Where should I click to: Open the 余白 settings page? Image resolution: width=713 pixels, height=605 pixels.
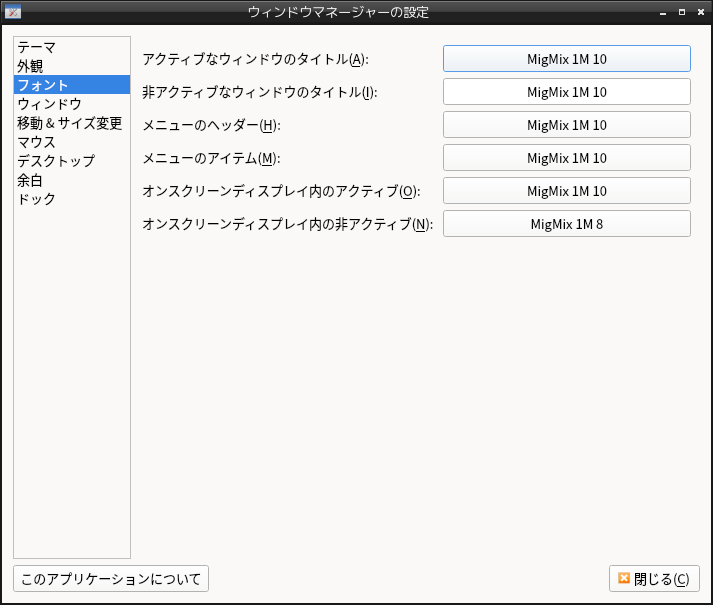click(30, 180)
